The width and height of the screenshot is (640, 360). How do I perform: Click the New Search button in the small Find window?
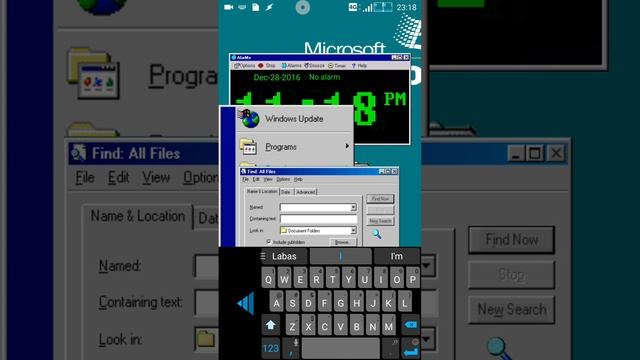coord(380,221)
